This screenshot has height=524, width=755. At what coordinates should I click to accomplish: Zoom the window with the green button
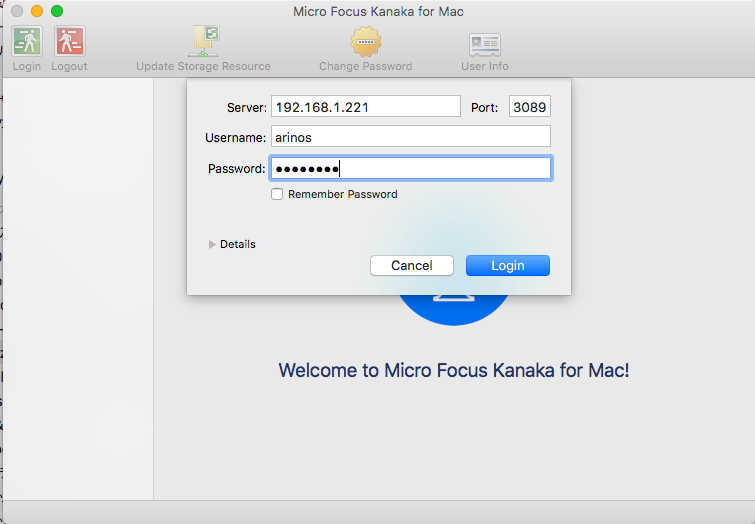coord(57,11)
